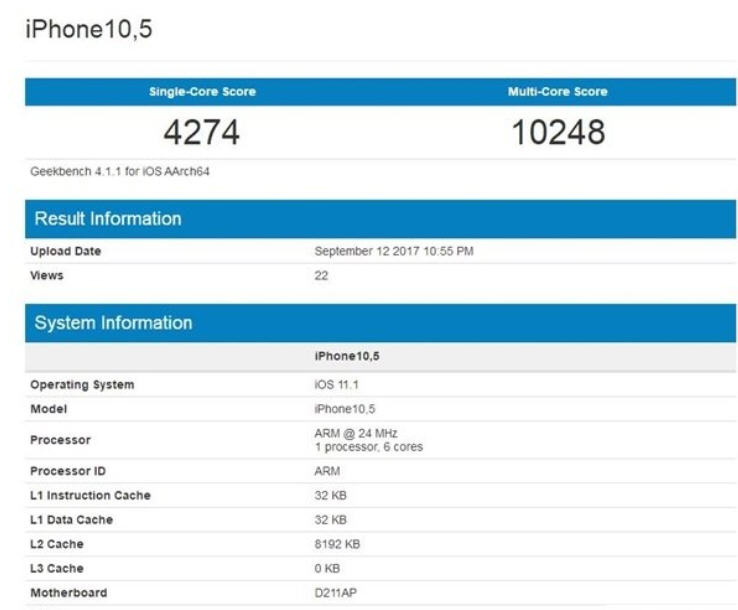Screen dimensions: 738x610
Task: Click the Views label
Action: (47, 275)
